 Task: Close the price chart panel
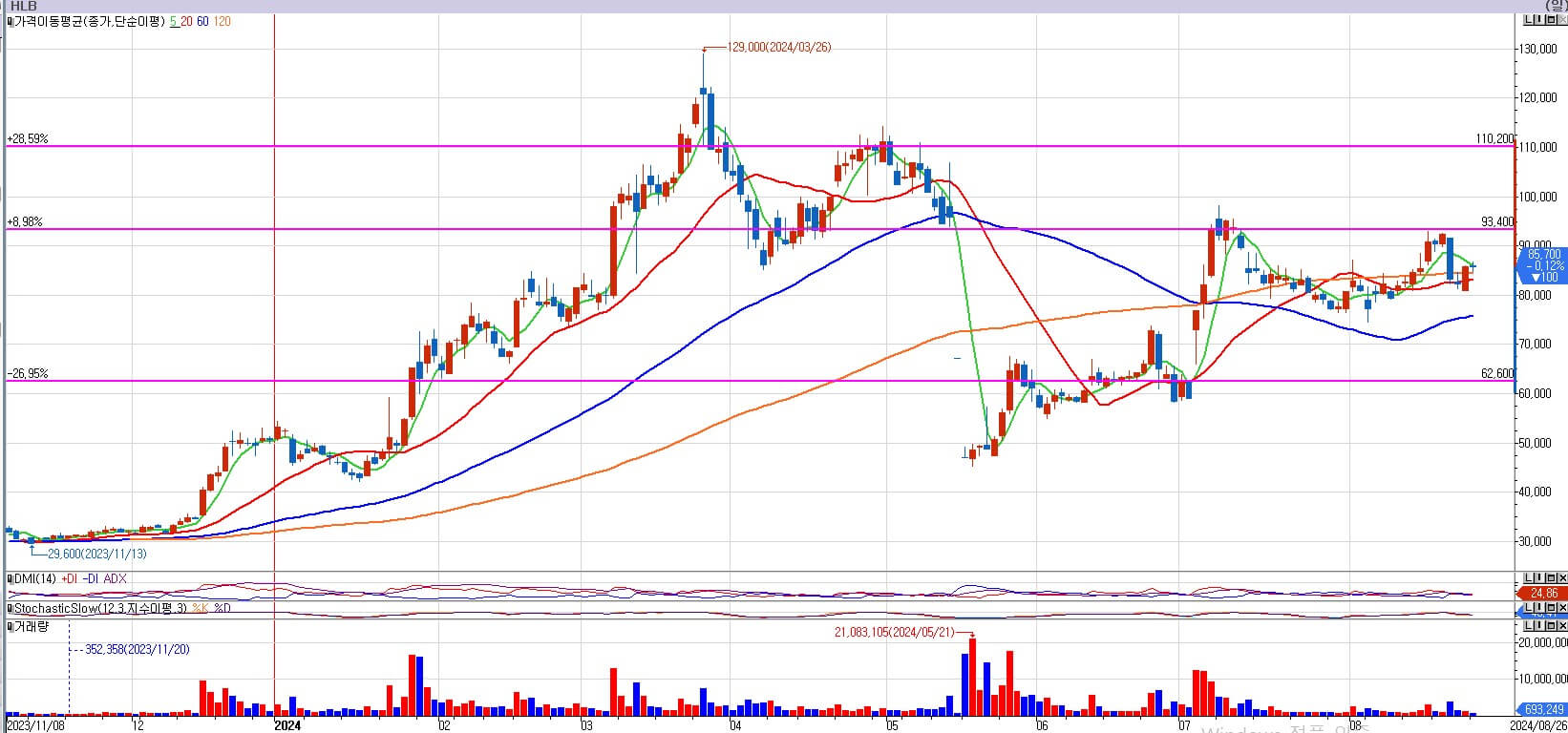(x=1562, y=20)
